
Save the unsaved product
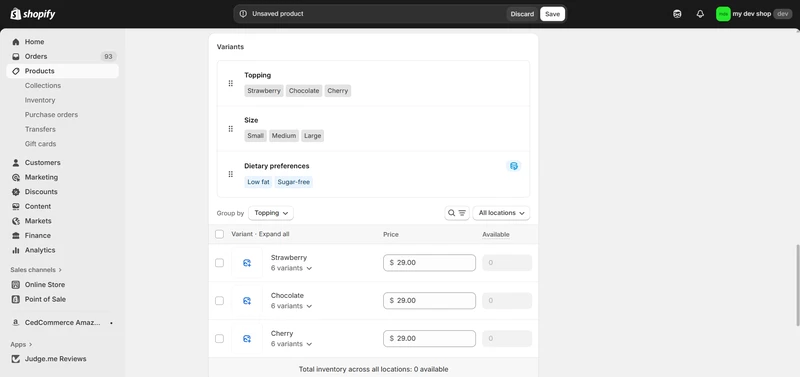553,14
